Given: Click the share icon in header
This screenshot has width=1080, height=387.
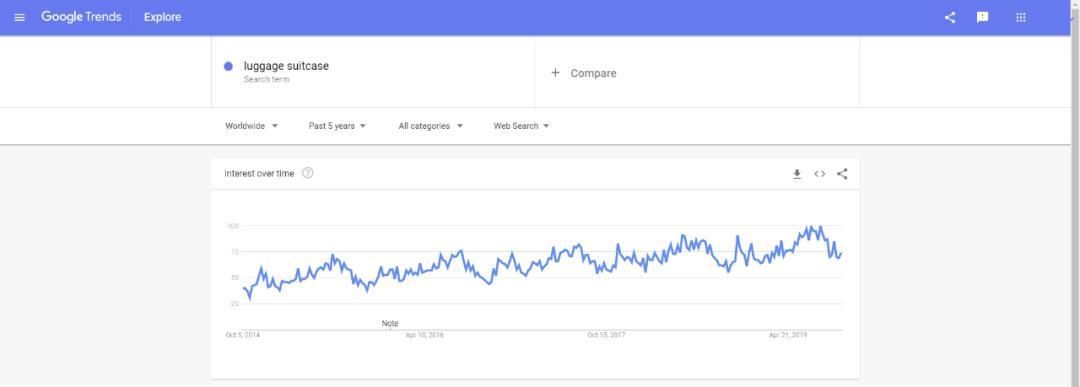Looking at the screenshot, I should click(950, 17).
